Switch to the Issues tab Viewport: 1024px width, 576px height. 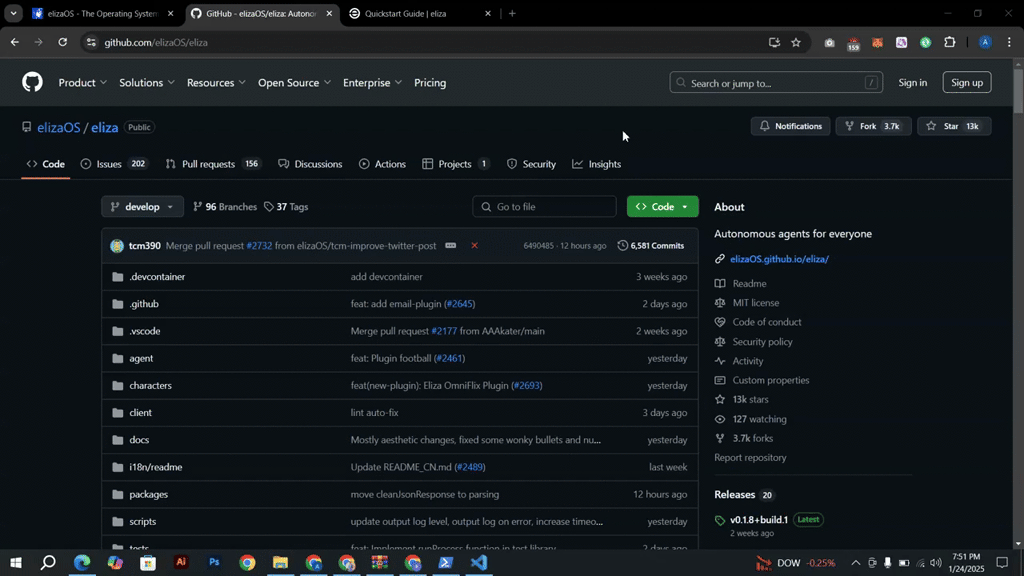click(x=114, y=164)
